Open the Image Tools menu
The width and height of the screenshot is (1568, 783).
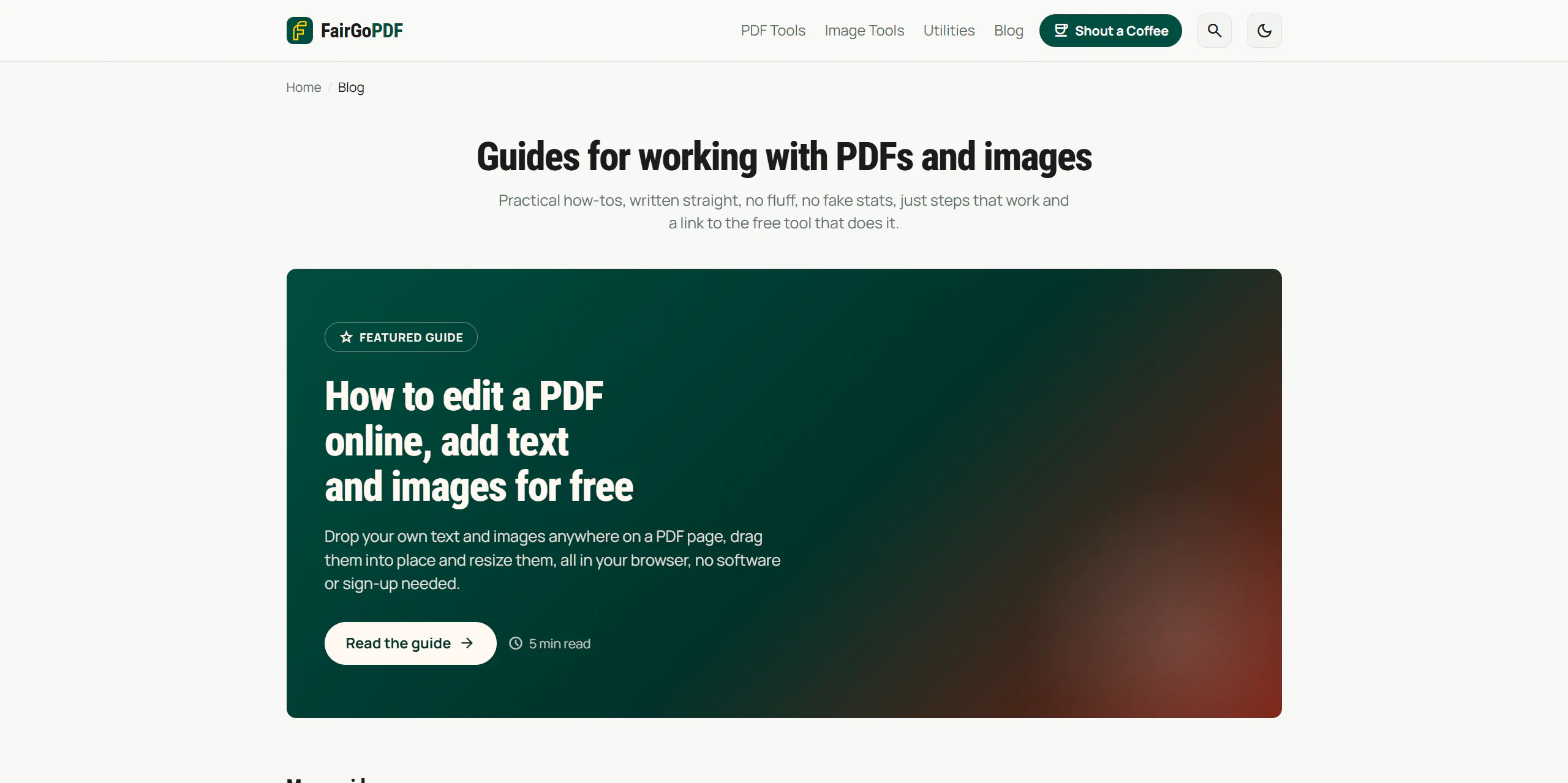tap(864, 31)
